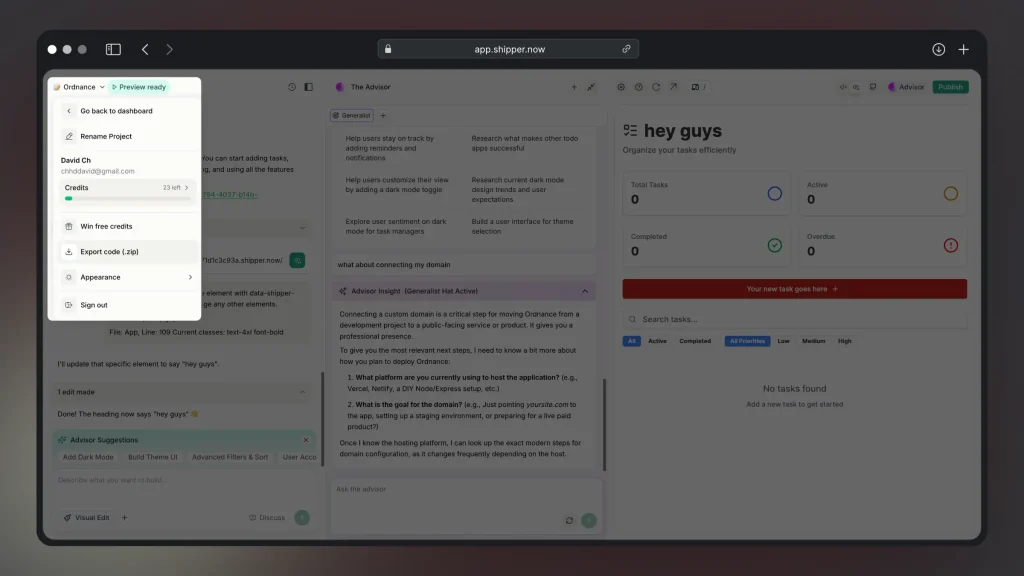Send build prompt with green button
The height and width of the screenshot is (576, 1024).
coord(302,518)
